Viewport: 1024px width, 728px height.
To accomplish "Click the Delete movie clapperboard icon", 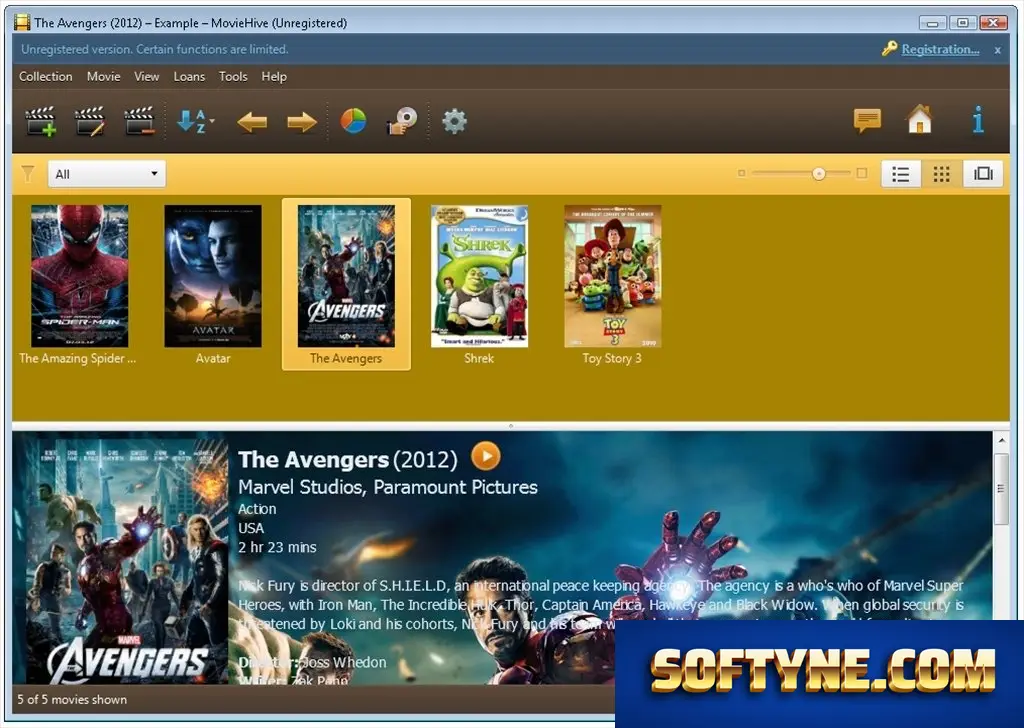I will [x=139, y=121].
